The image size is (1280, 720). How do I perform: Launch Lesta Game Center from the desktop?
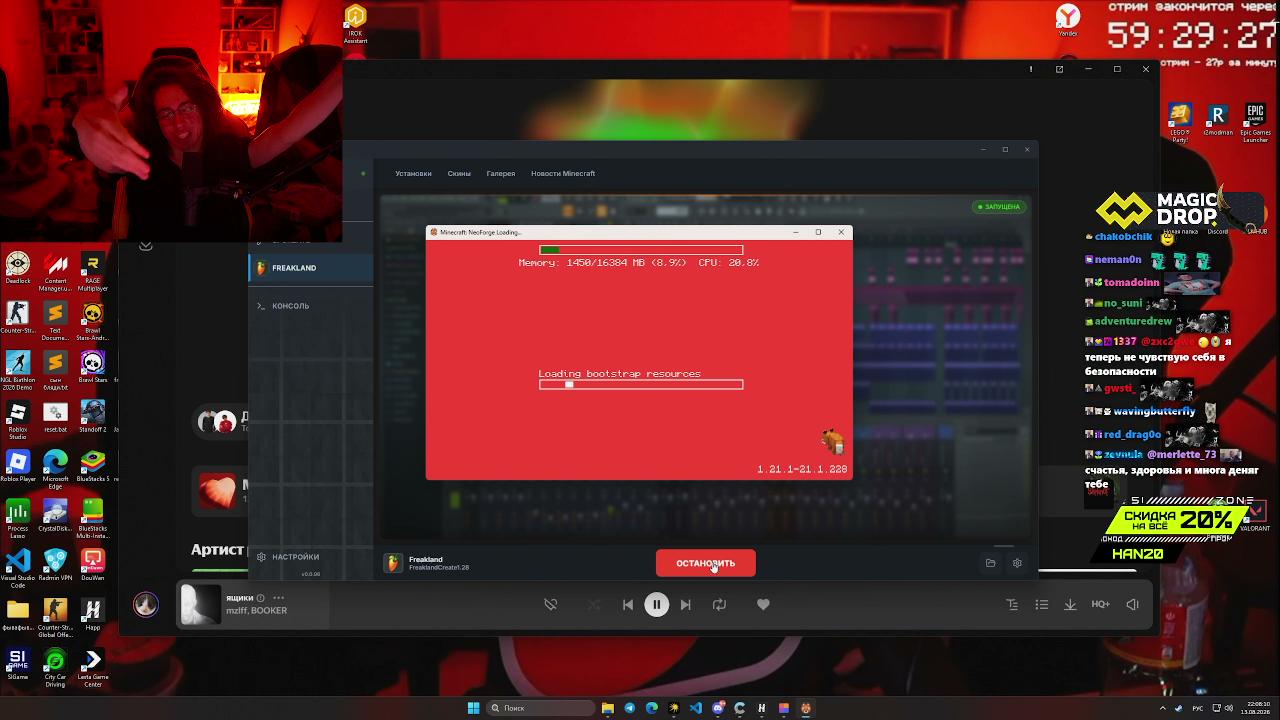tap(92, 667)
